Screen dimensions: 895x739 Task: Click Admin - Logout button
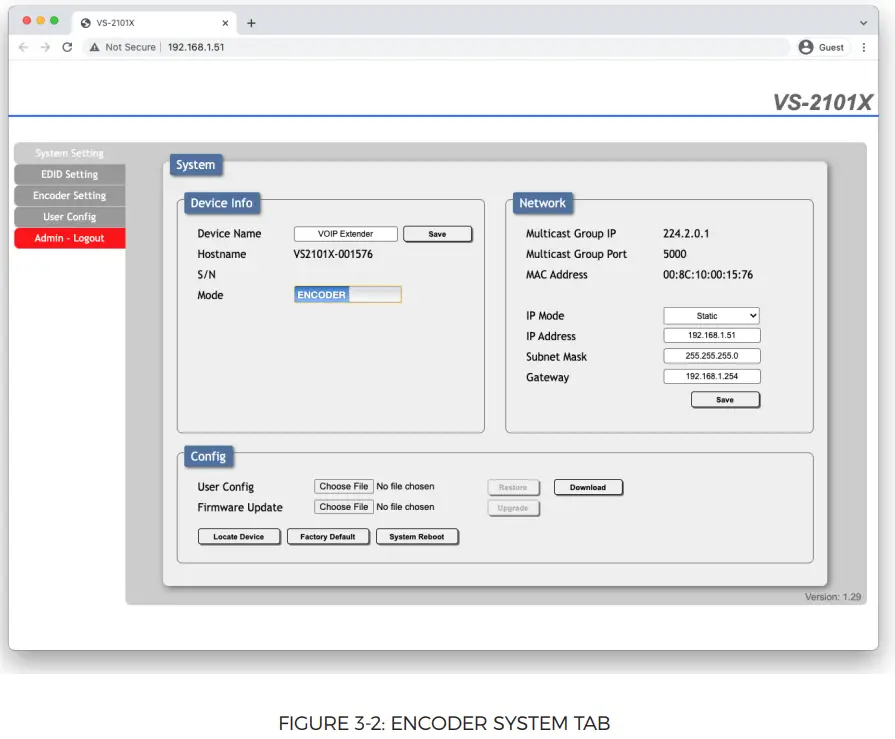(x=70, y=238)
